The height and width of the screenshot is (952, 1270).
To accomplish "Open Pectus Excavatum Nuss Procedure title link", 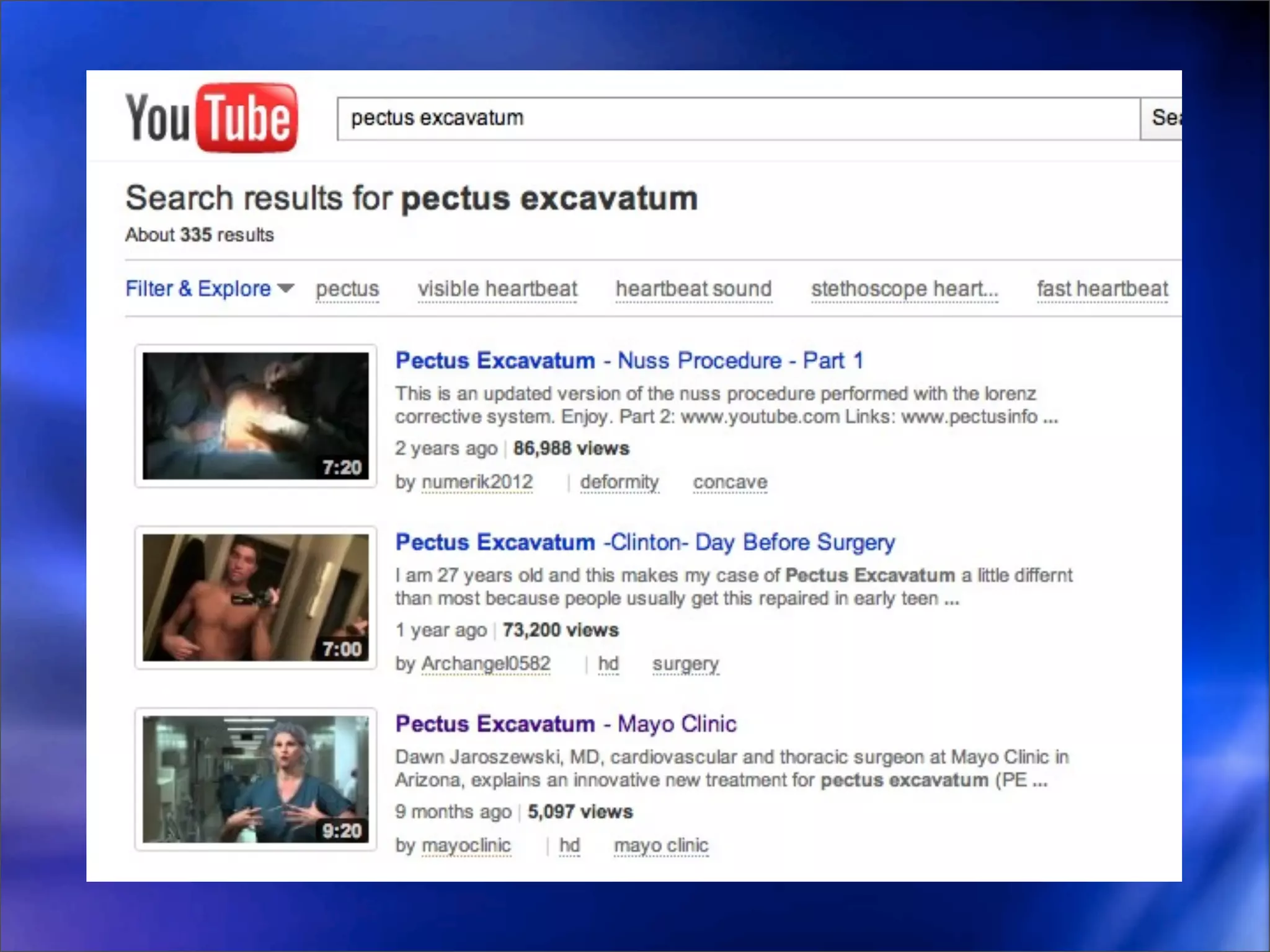I will coord(629,361).
